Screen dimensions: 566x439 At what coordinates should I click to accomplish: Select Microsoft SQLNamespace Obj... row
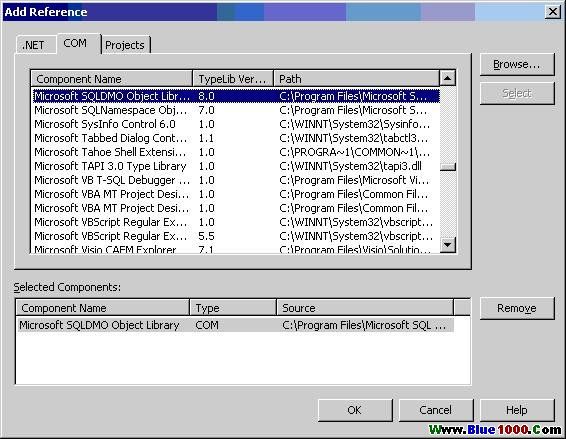click(236, 110)
